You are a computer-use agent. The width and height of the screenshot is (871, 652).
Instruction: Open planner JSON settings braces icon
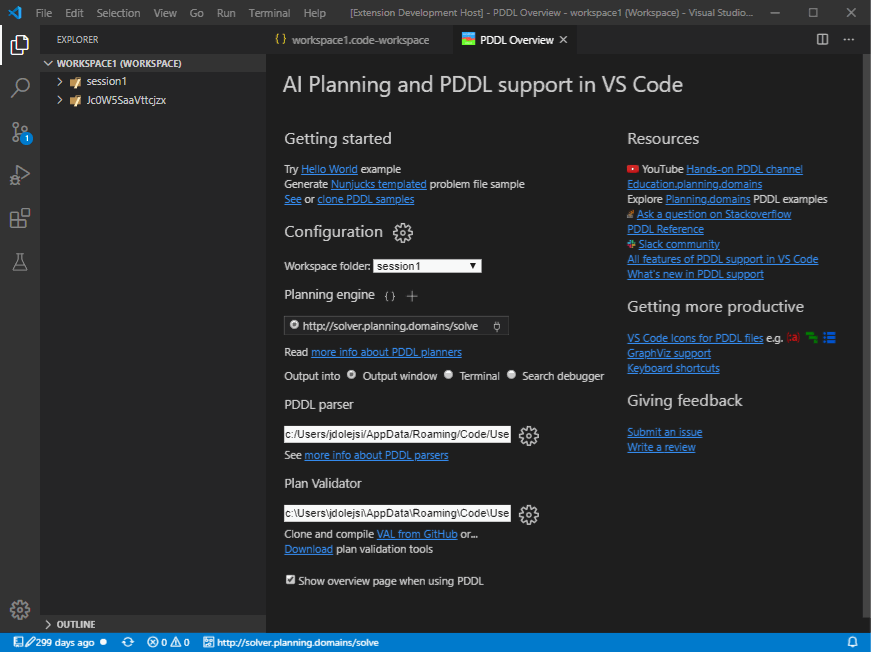(390, 296)
